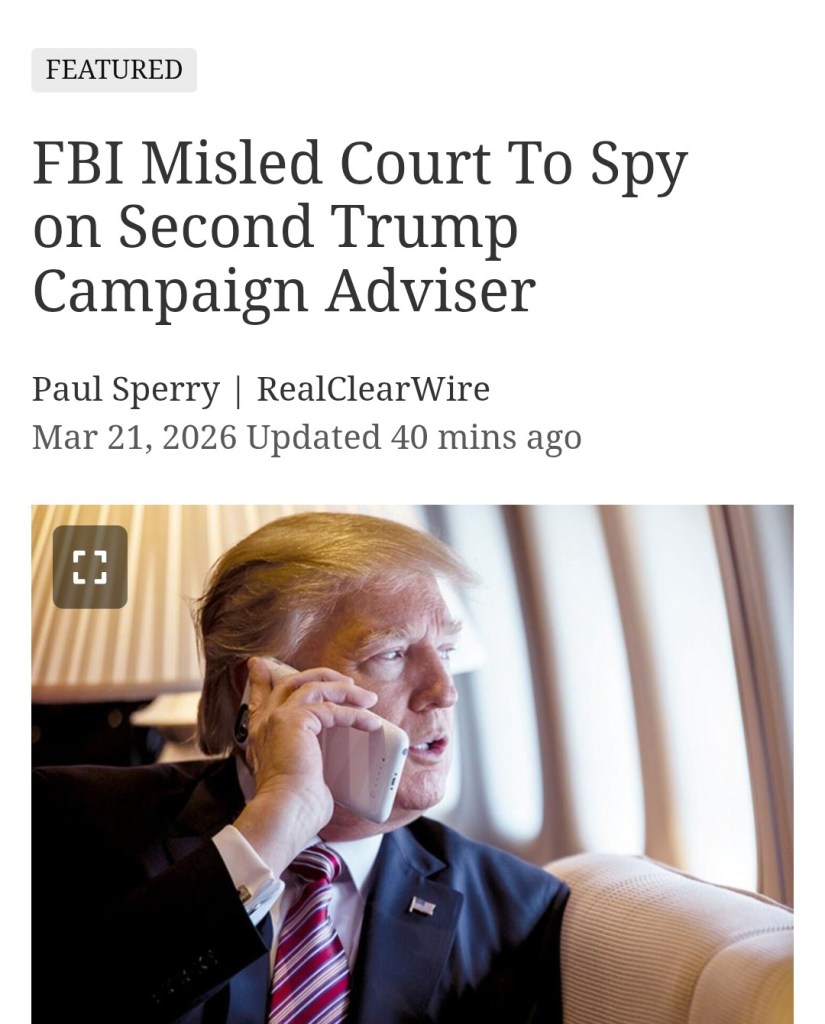The height and width of the screenshot is (1024, 825).
Task: Open author Paul Sperry's profile
Action: [x=125, y=389]
